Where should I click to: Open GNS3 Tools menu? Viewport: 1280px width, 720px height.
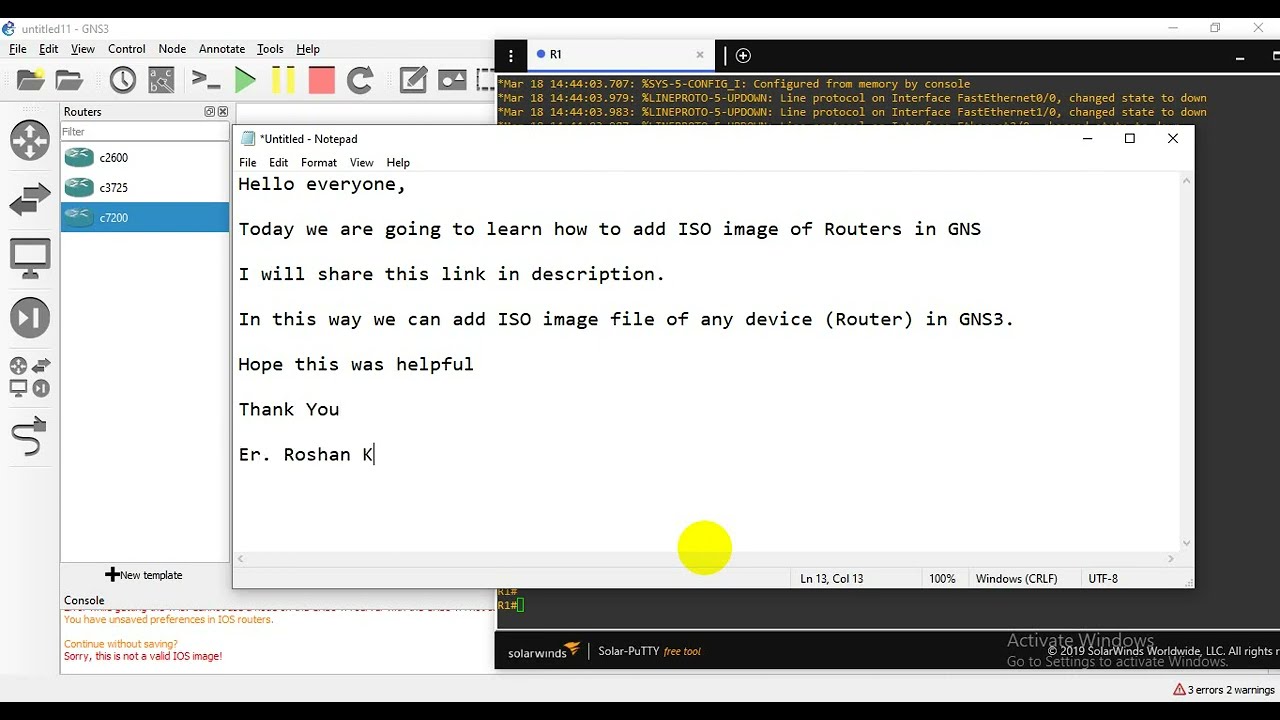(270, 49)
